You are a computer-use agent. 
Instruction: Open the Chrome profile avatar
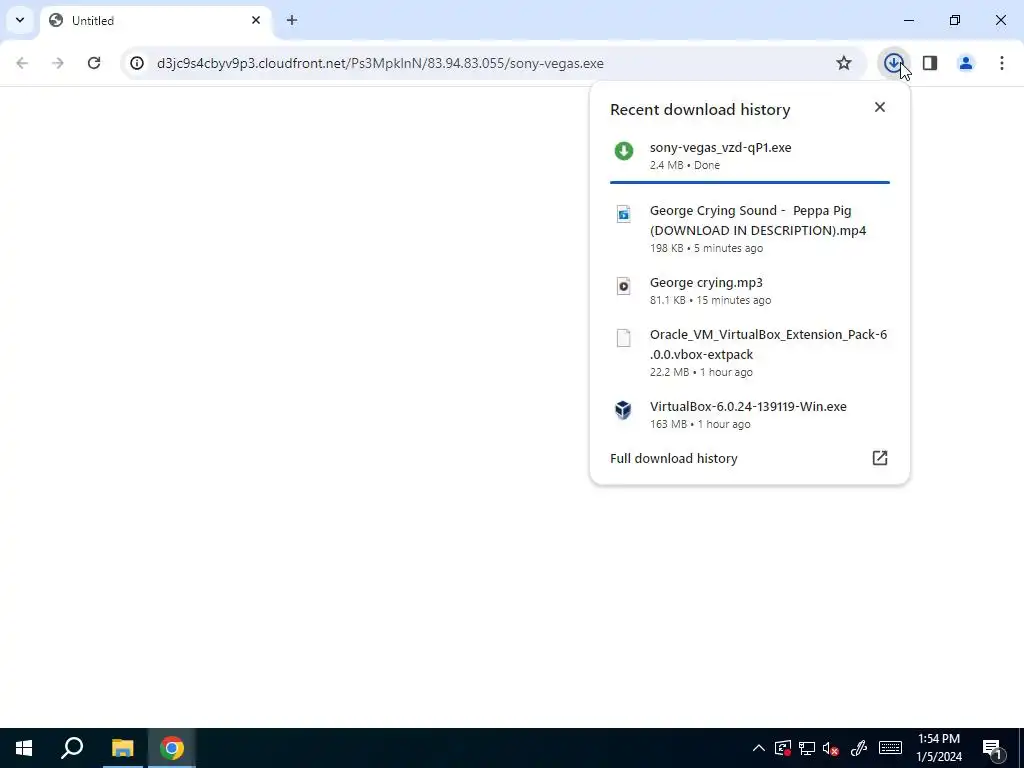point(966,63)
